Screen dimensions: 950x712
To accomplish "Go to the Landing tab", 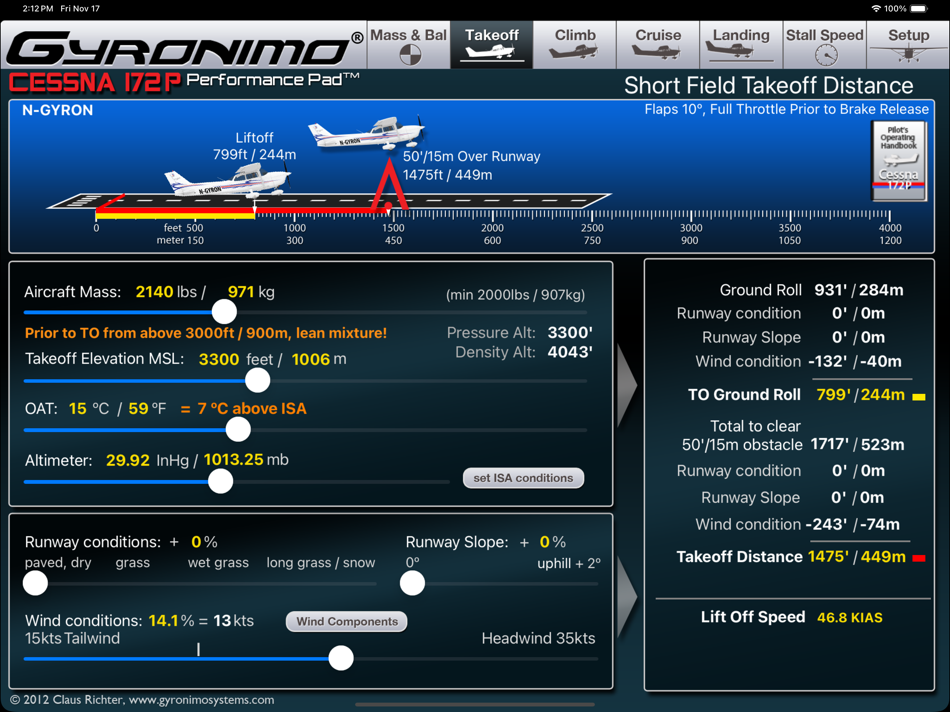I will click(x=741, y=45).
